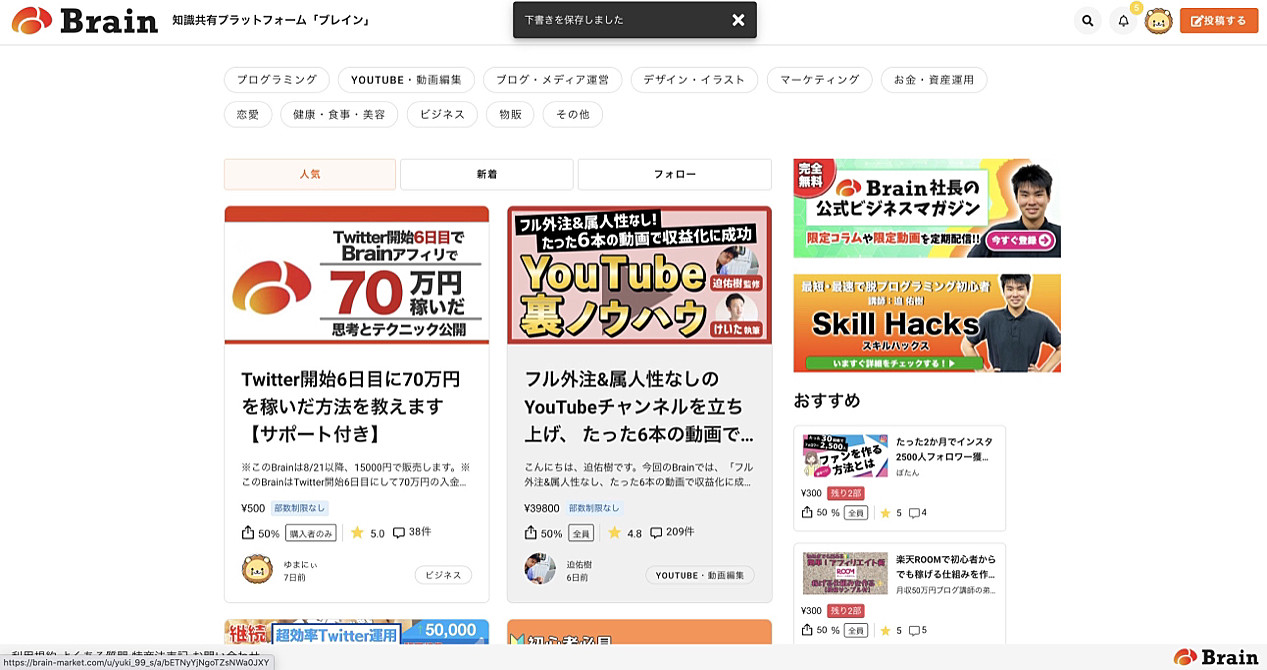1267x670 pixels.
Task: Click the Brain logo at bottom right
Action: [1216, 657]
